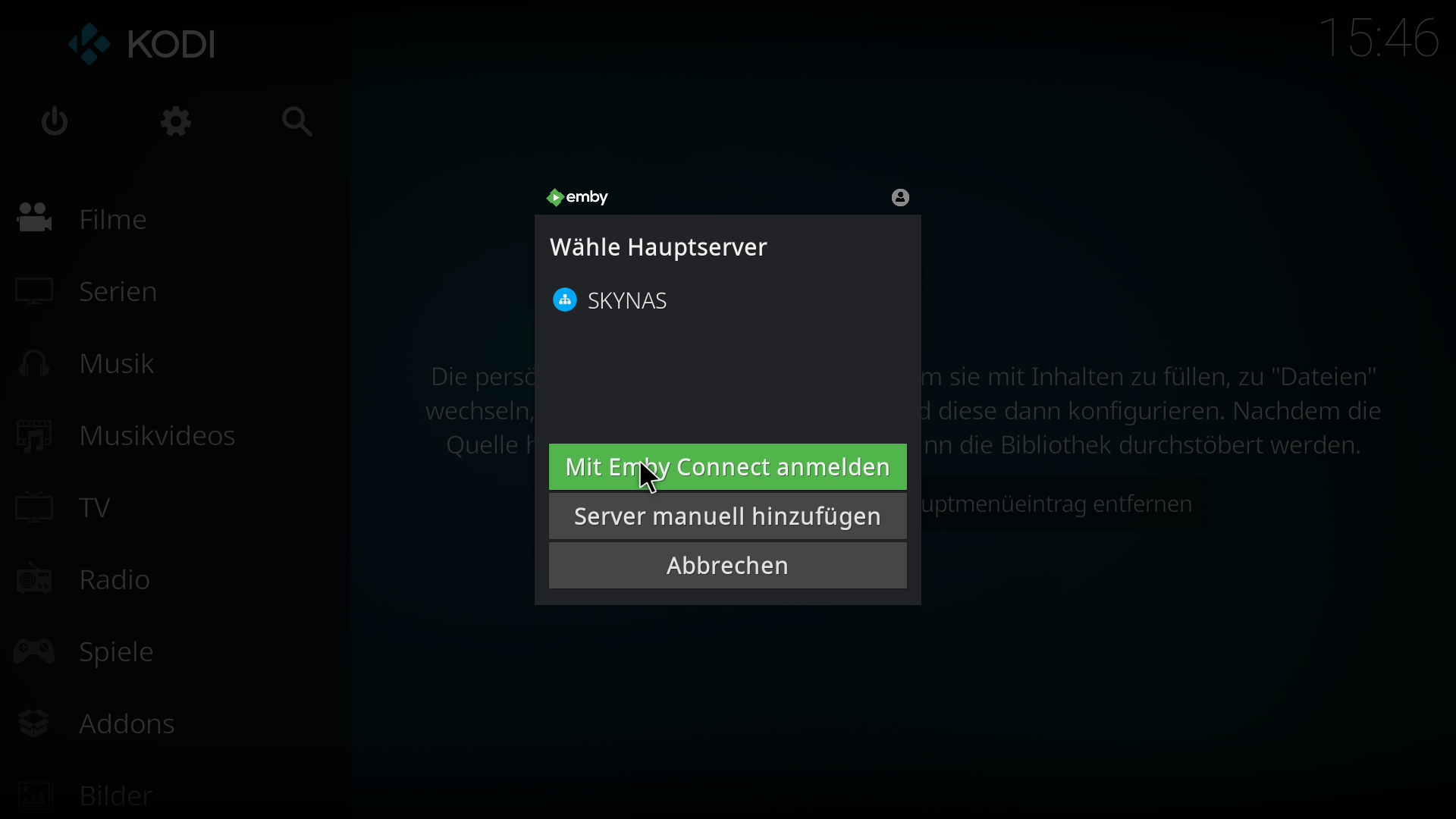Open settings via the gear icon
The width and height of the screenshot is (1456, 819).
(x=176, y=121)
